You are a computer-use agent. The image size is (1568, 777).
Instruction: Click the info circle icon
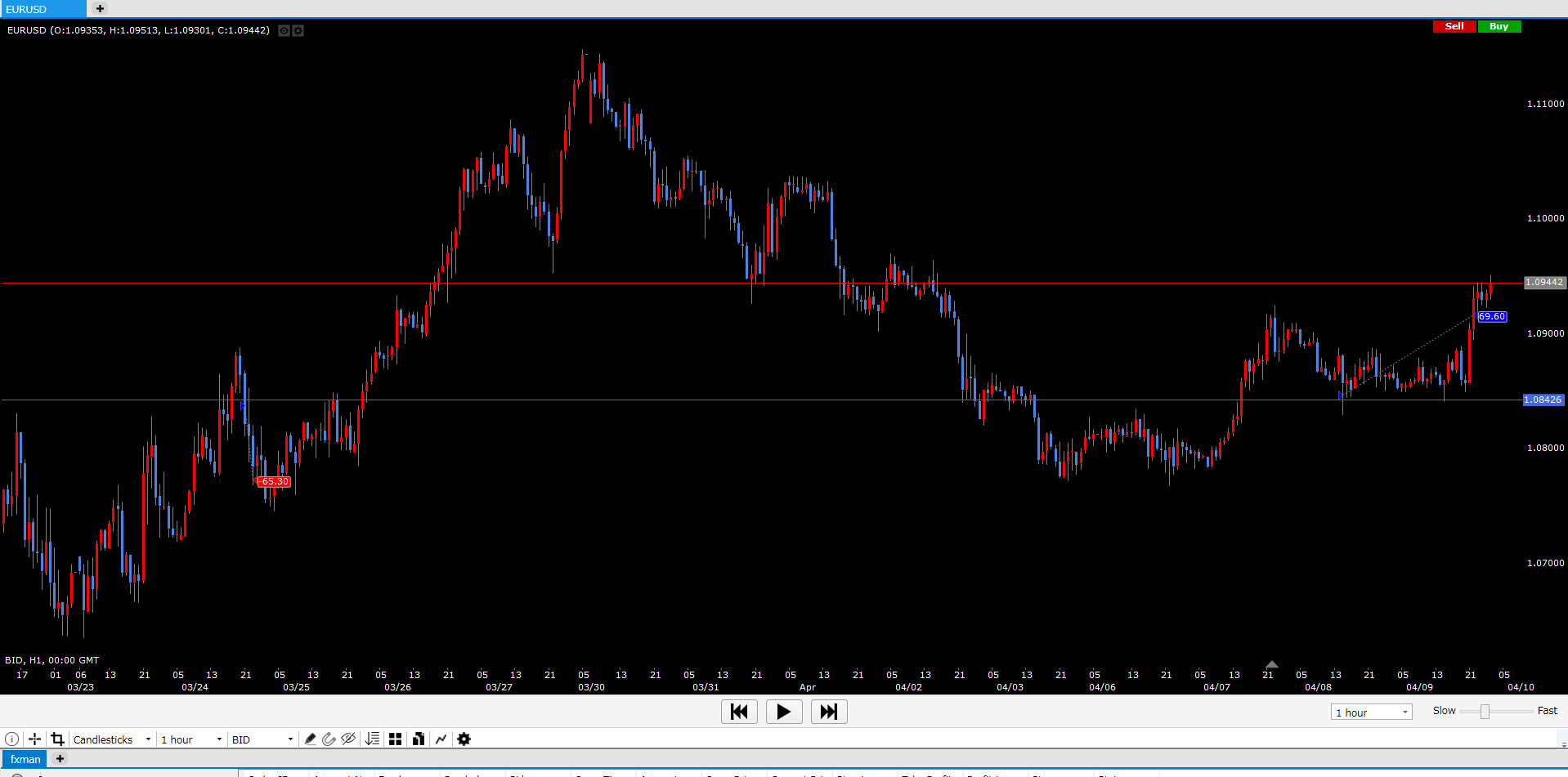click(12, 739)
